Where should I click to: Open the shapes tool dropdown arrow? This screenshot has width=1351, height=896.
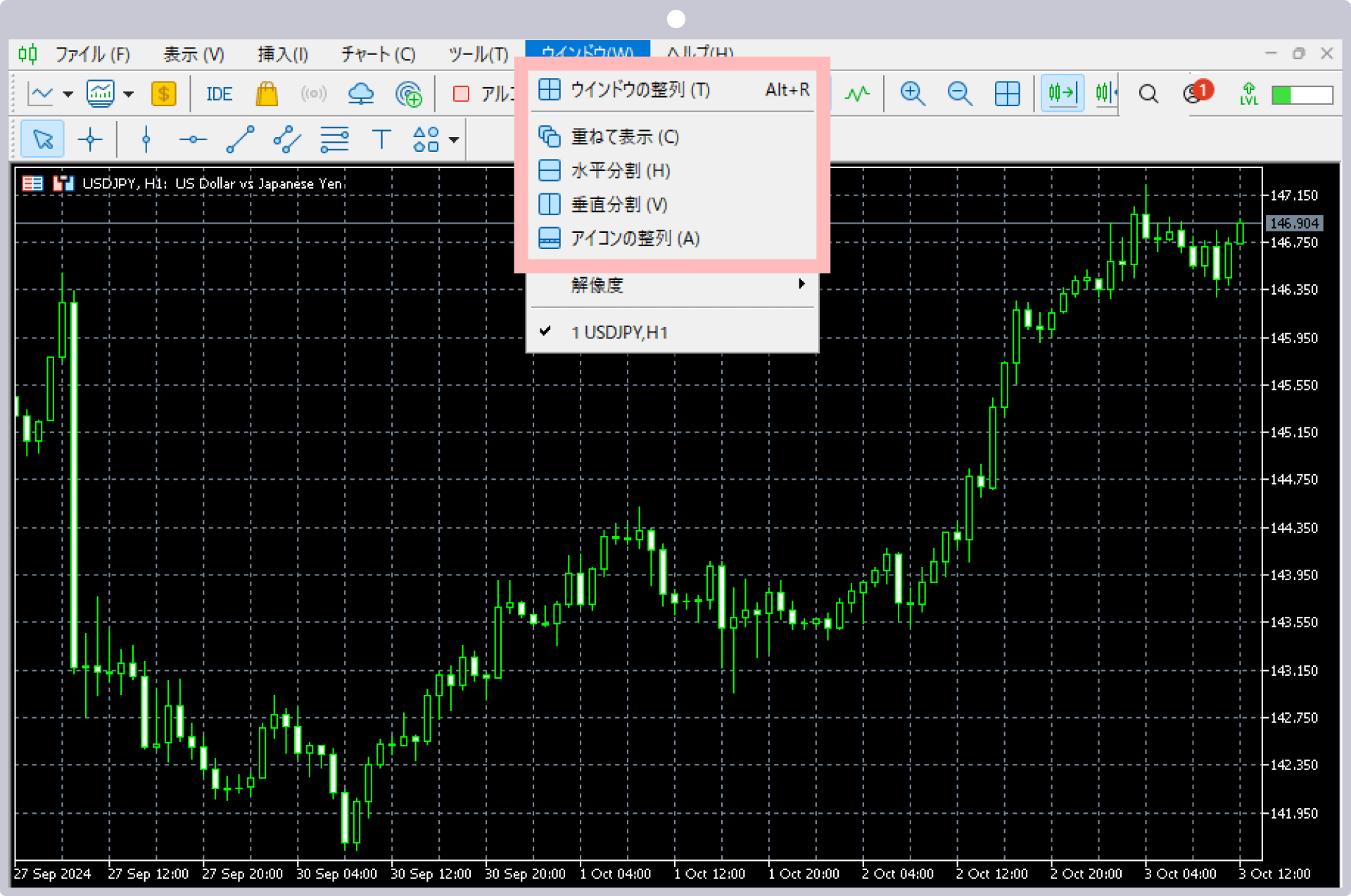tap(455, 139)
